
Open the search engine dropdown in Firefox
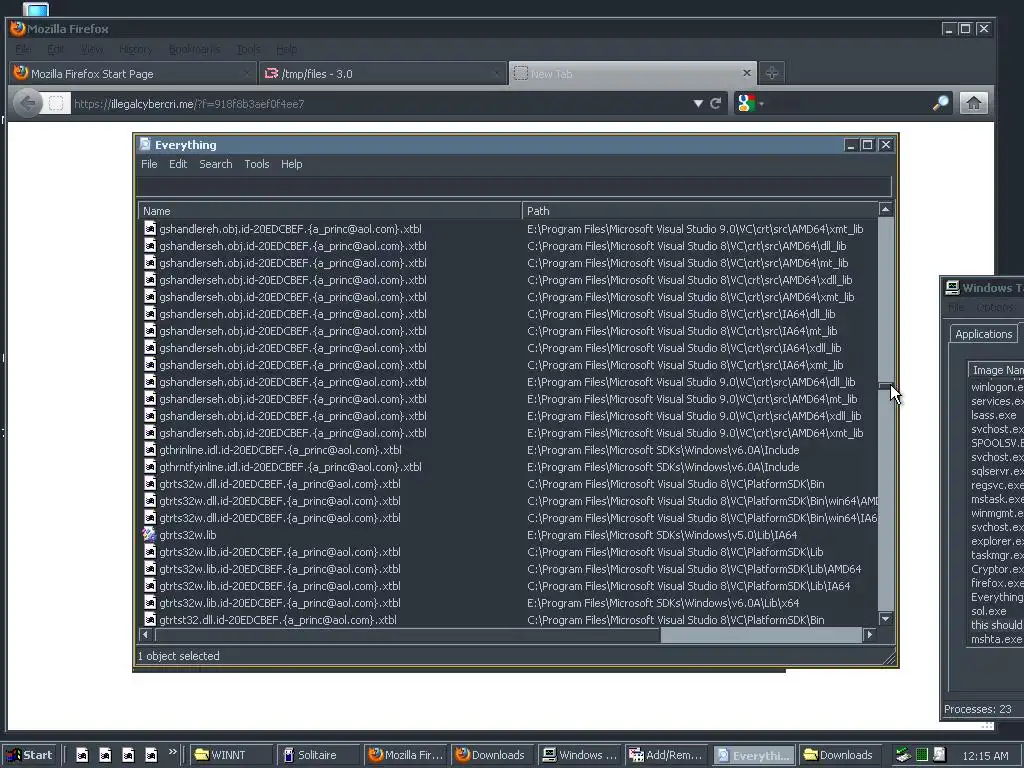[x=761, y=104]
